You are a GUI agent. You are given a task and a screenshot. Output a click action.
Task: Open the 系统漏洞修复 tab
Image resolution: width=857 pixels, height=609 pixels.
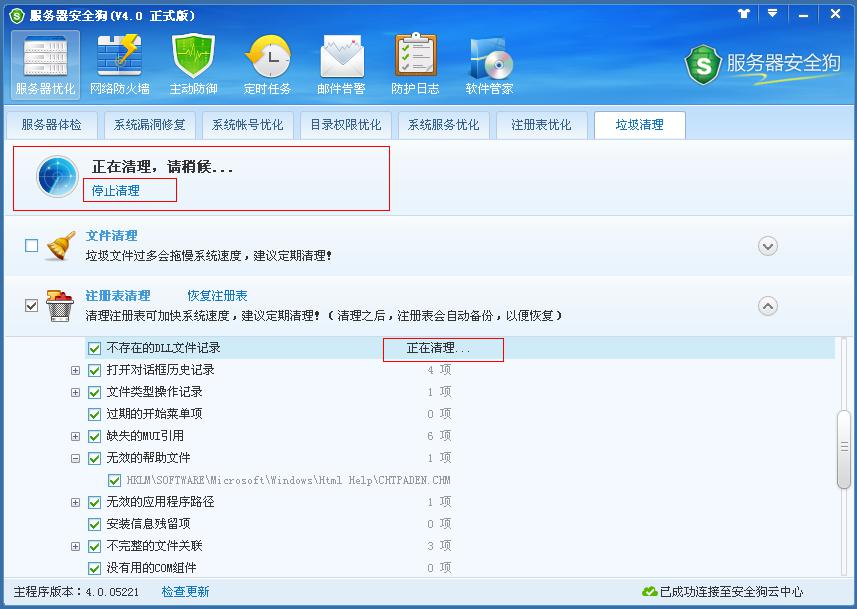click(x=148, y=125)
